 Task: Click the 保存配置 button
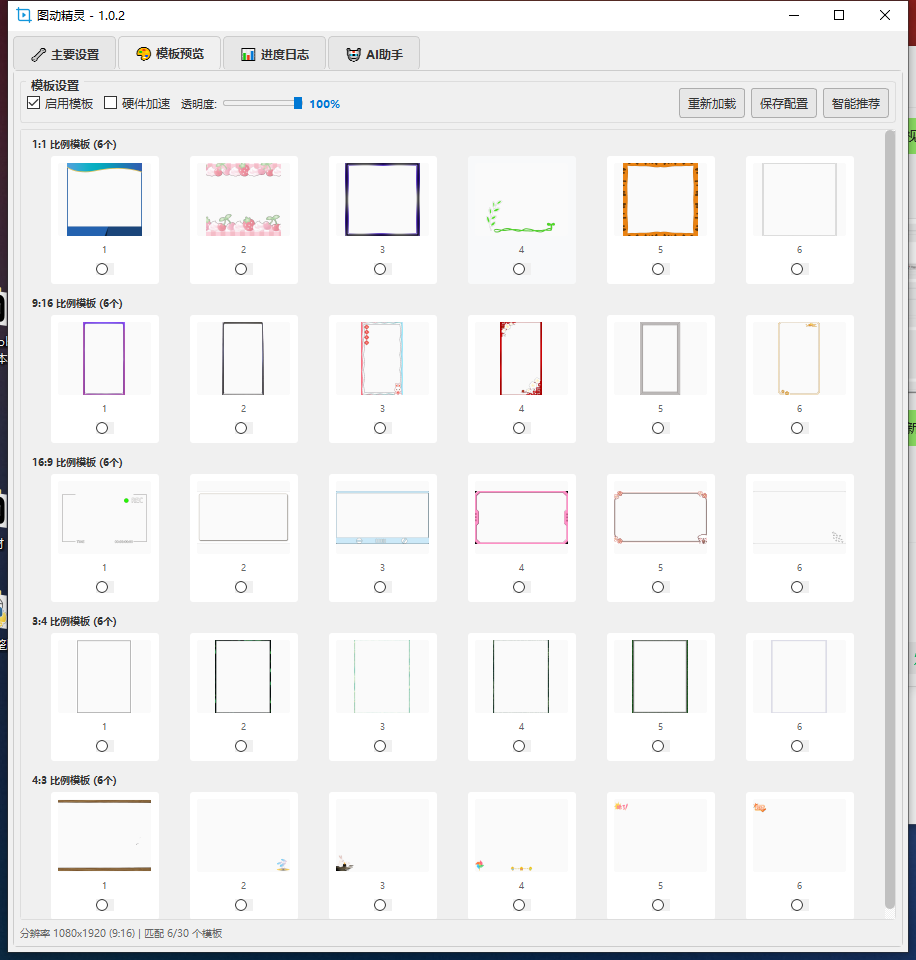pyautogui.click(x=784, y=103)
